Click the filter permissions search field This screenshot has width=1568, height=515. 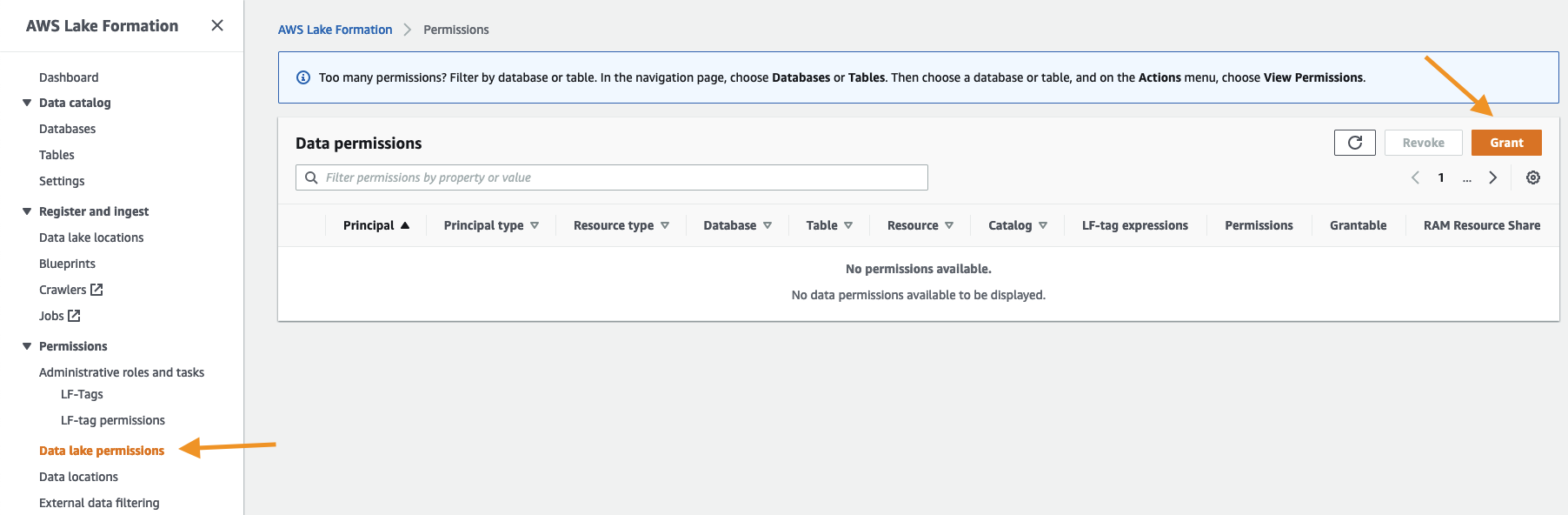click(x=612, y=177)
